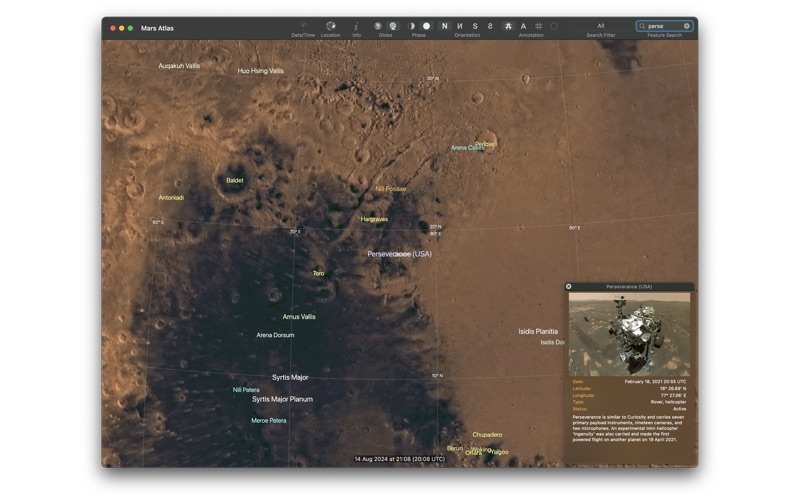Select the Nili Fossae label
This screenshot has width=800, height=500.
tap(391, 189)
